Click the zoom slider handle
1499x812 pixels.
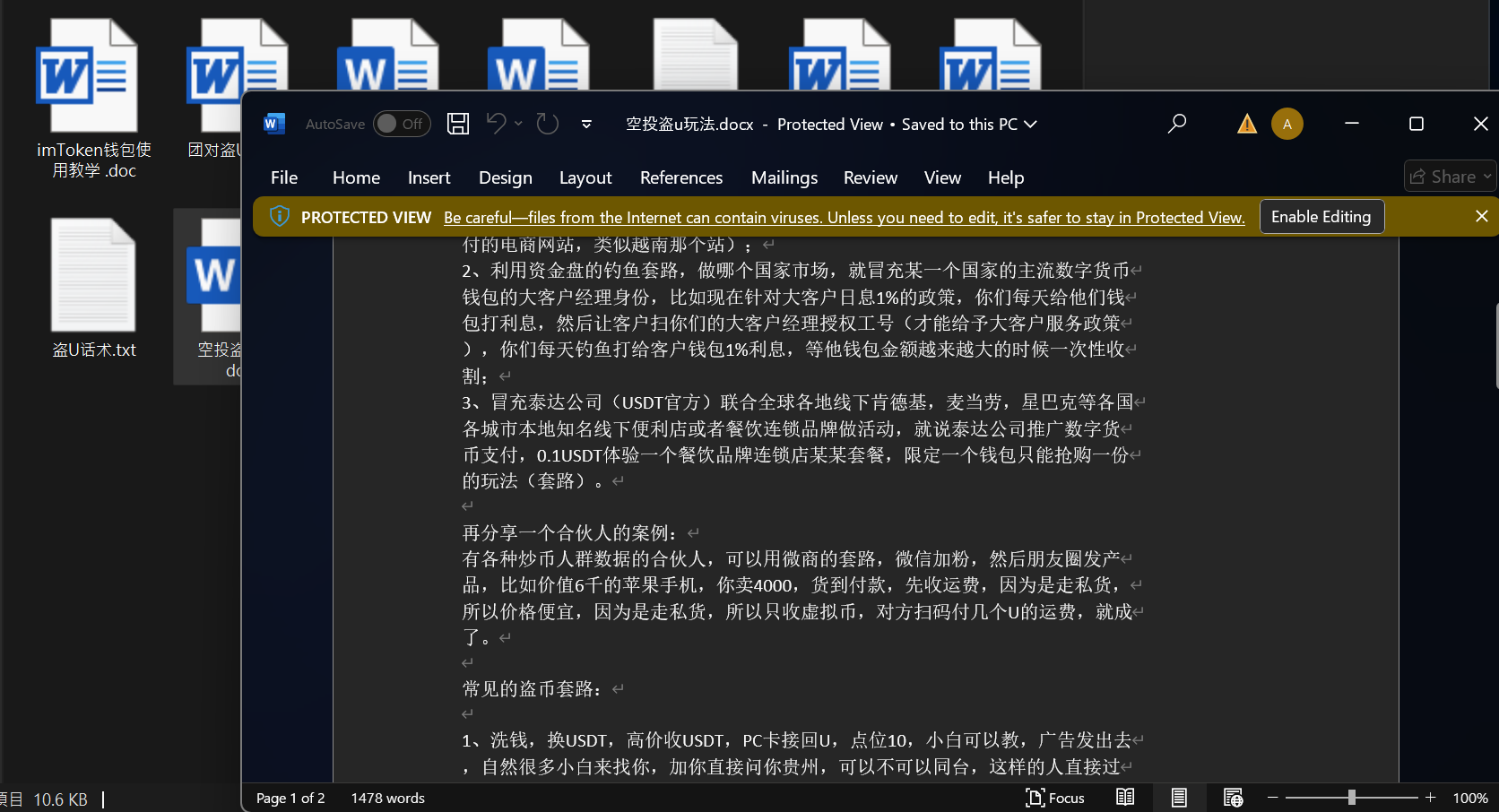(1351, 798)
